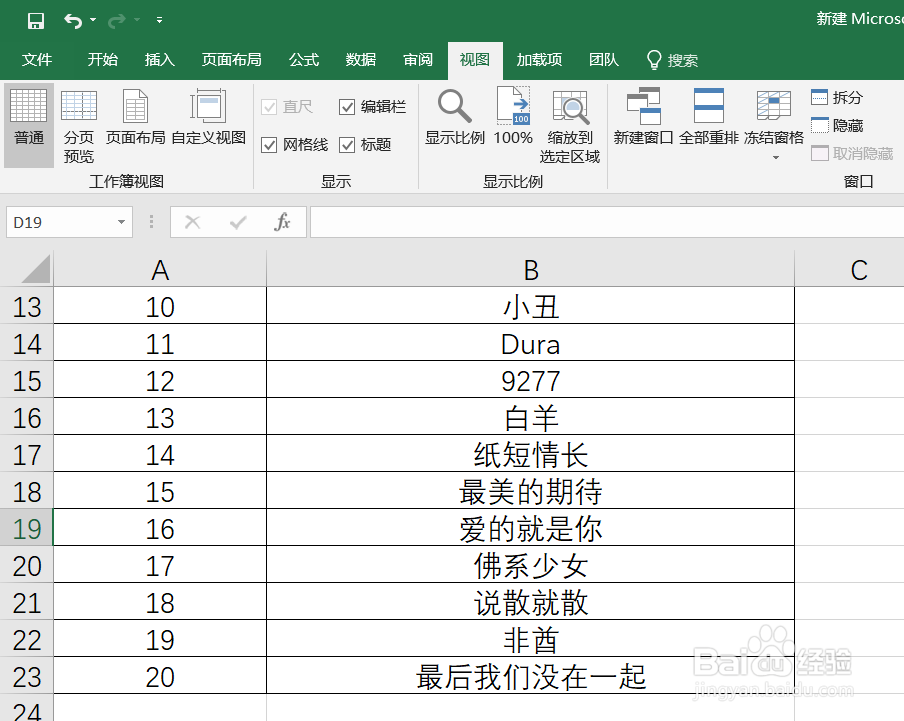Switch to the 加载项 ribbon tab
The height and width of the screenshot is (721, 904).
click(539, 60)
